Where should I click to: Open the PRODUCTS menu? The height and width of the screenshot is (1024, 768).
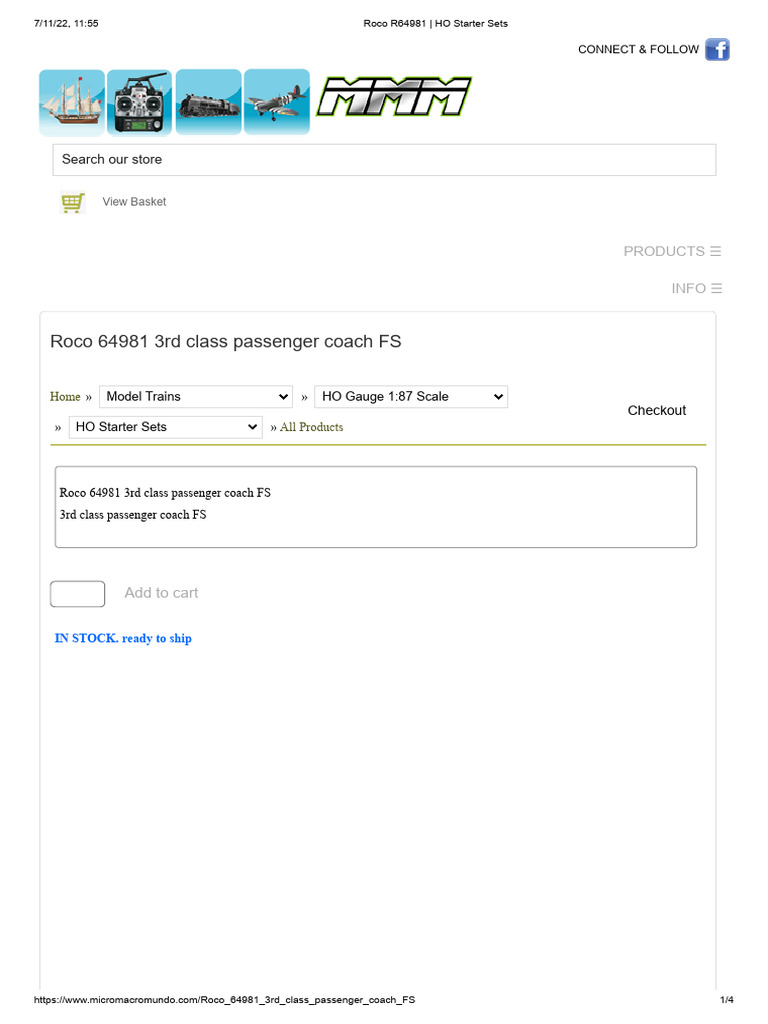click(672, 251)
